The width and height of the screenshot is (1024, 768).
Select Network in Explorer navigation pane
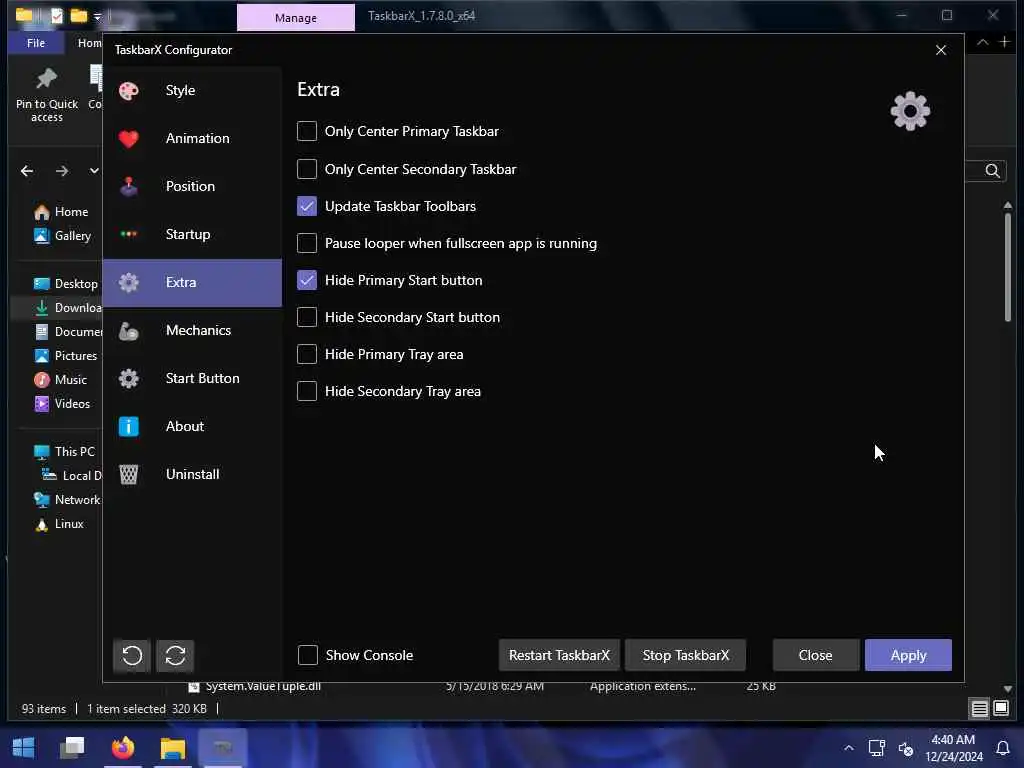coord(67,500)
